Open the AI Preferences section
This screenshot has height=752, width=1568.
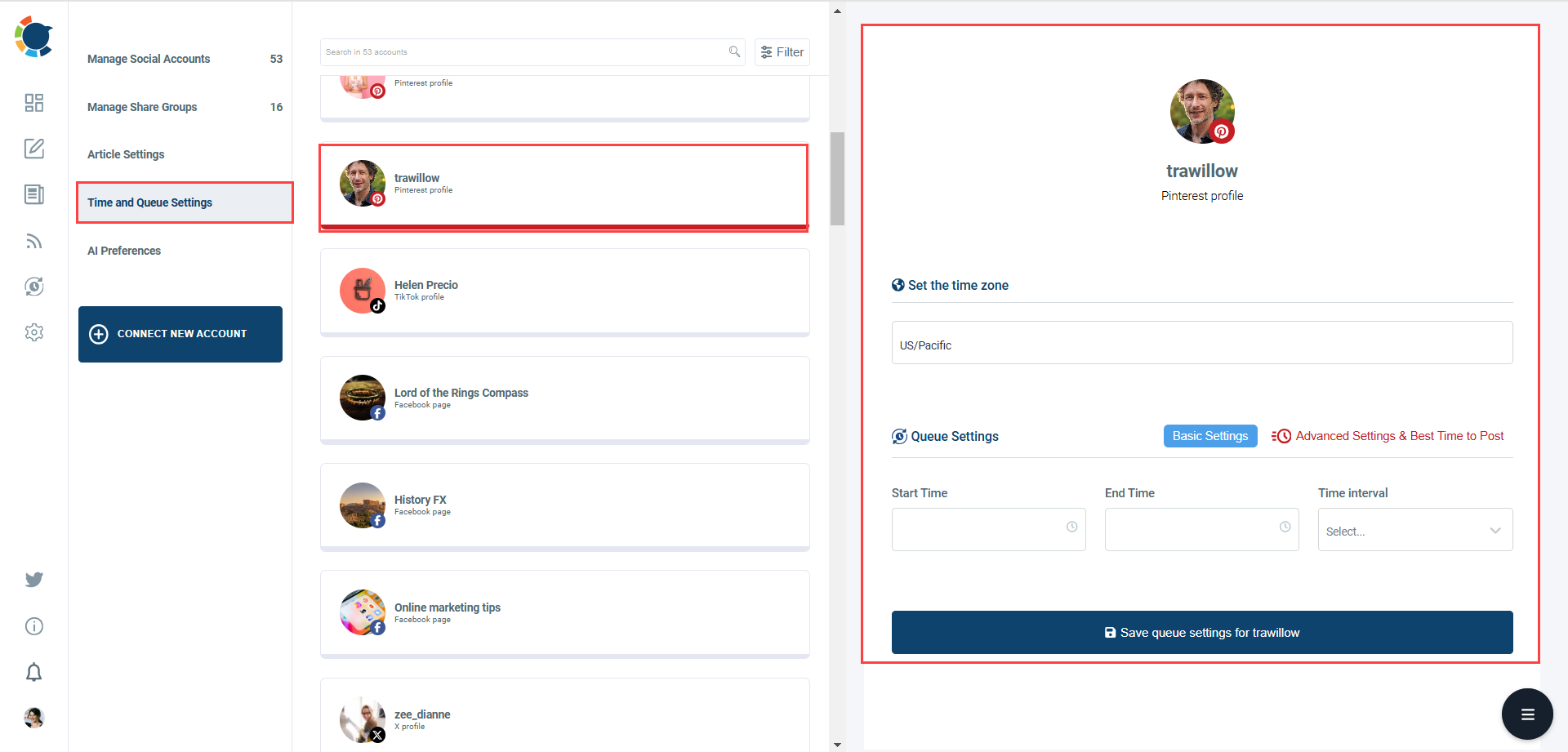(x=124, y=250)
